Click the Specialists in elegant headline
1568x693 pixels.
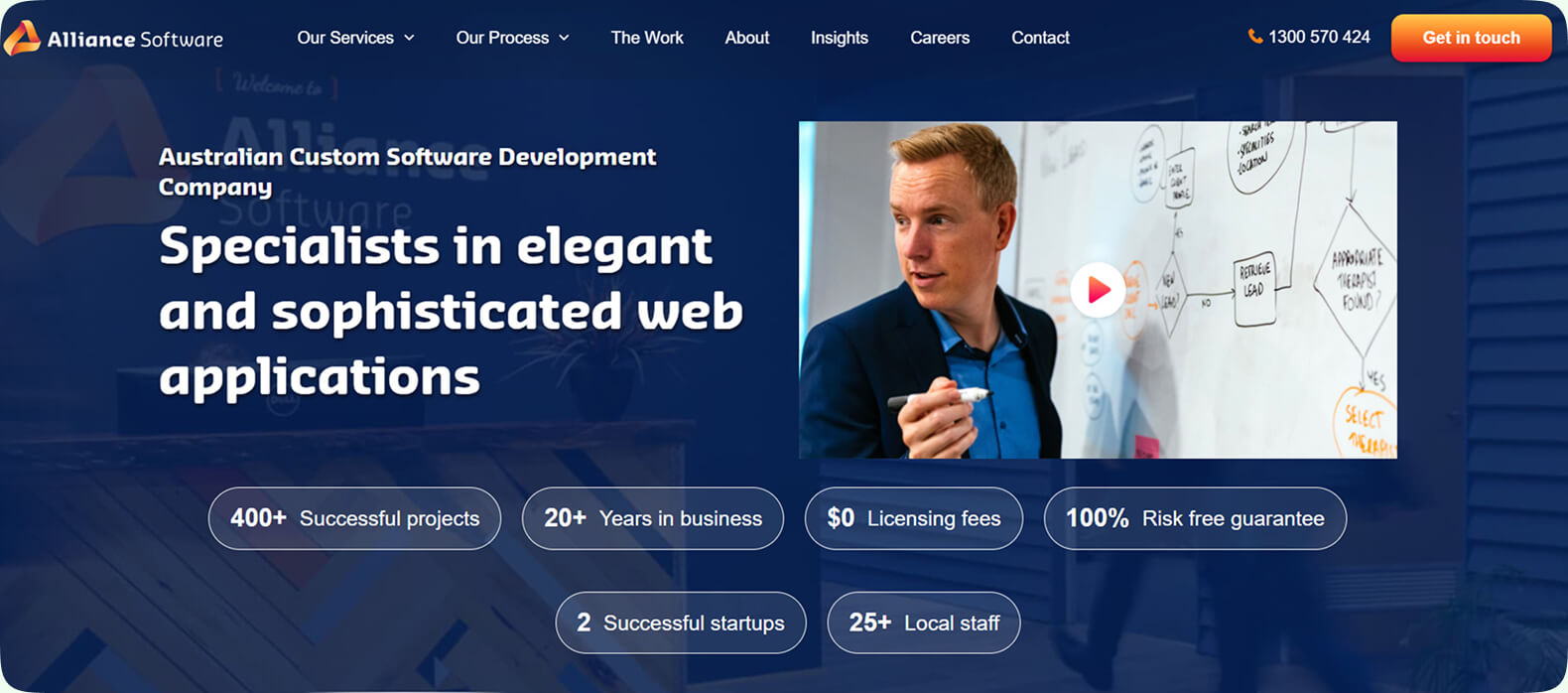point(451,312)
